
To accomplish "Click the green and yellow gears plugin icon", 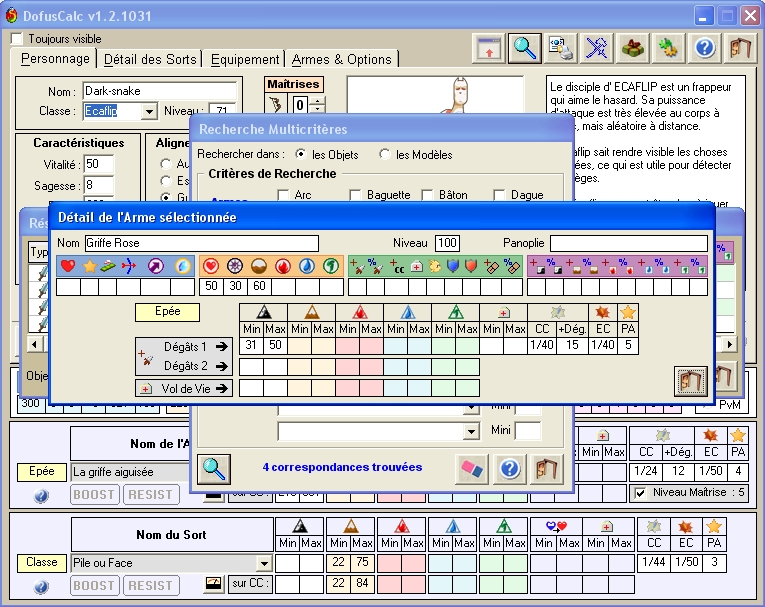I will click(x=668, y=48).
